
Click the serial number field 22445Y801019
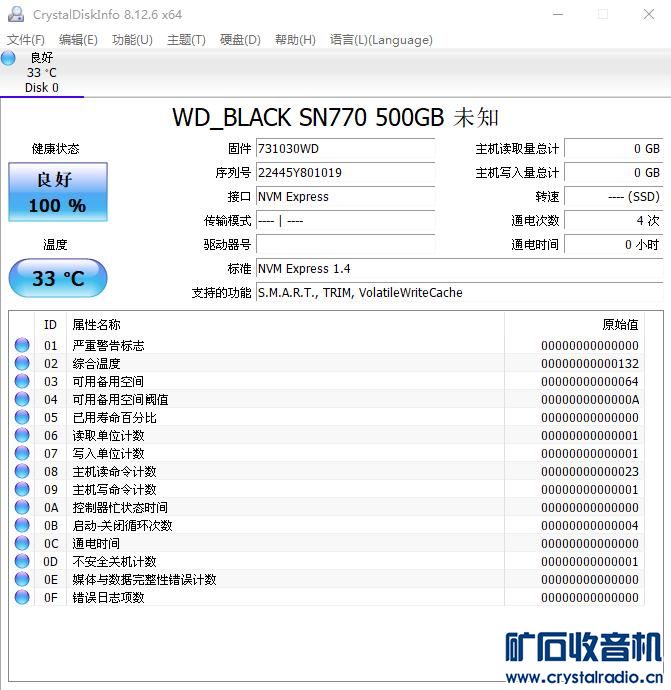[345, 172]
